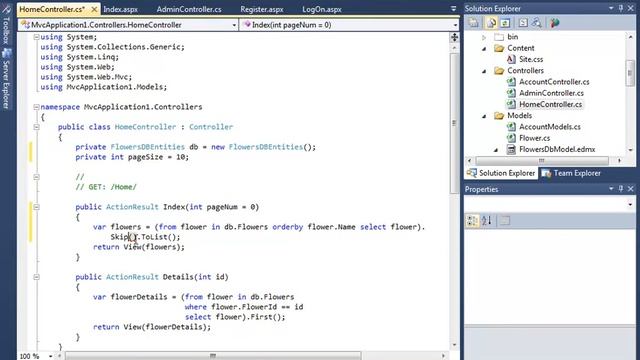Click on 'pageSize' in the code
Image resolution: width=640 pixels, height=360 pixels.
click(x=145, y=157)
